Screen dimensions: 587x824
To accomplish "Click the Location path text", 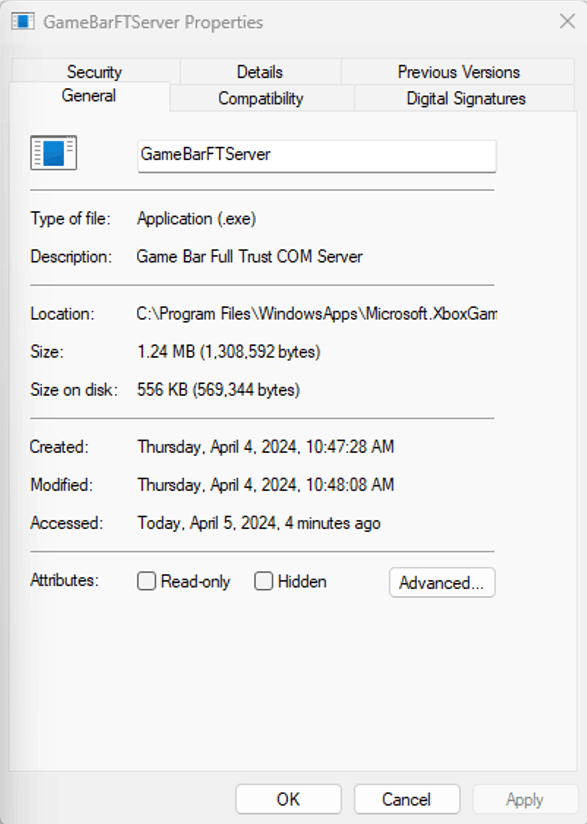I will coord(316,314).
